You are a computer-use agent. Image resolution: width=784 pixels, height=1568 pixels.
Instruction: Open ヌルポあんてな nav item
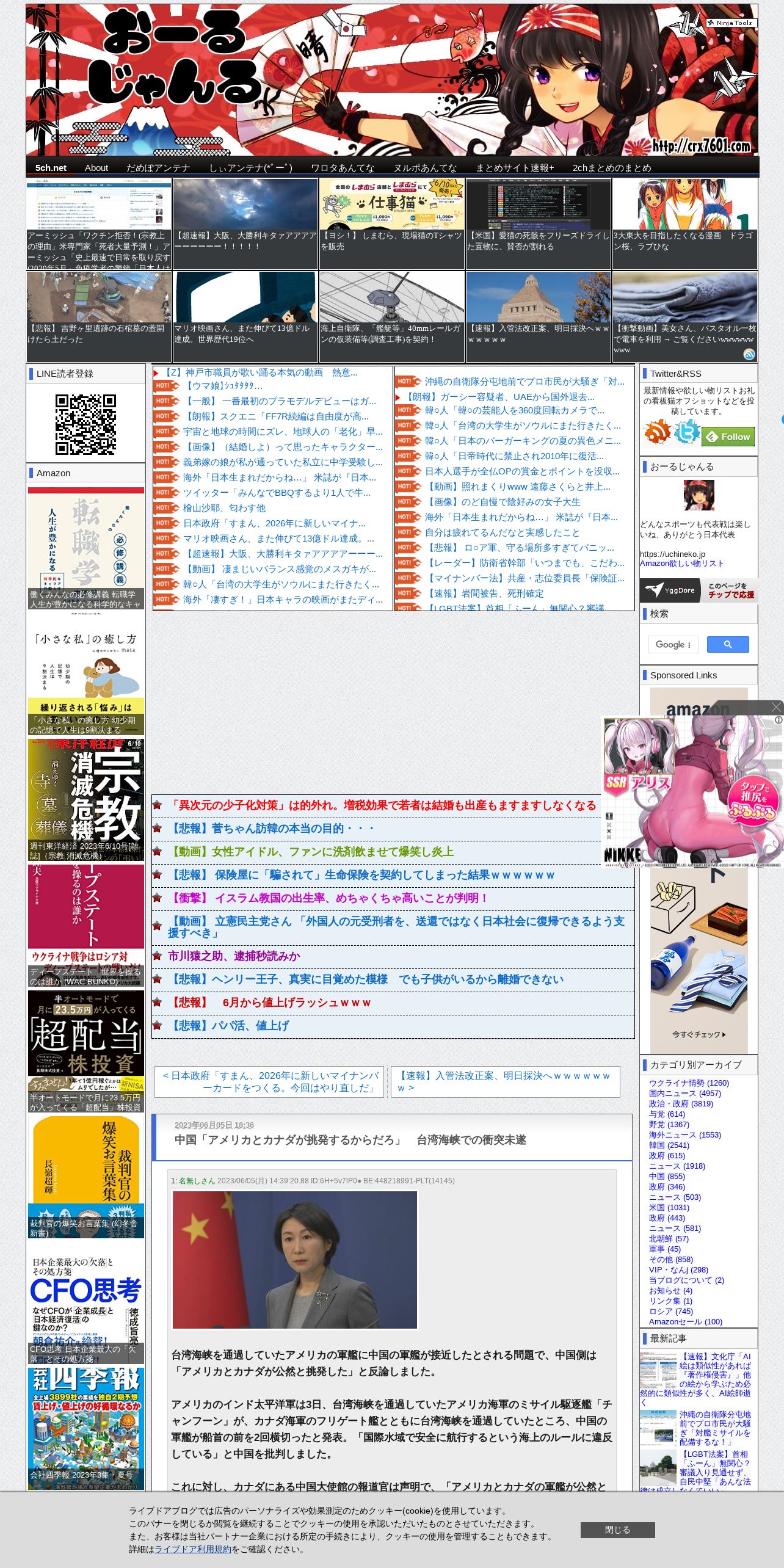coord(425,167)
